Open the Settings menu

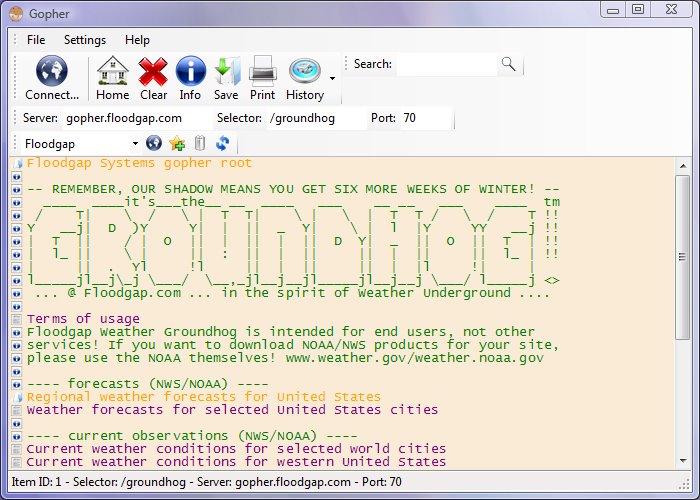click(x=85, y=40)
